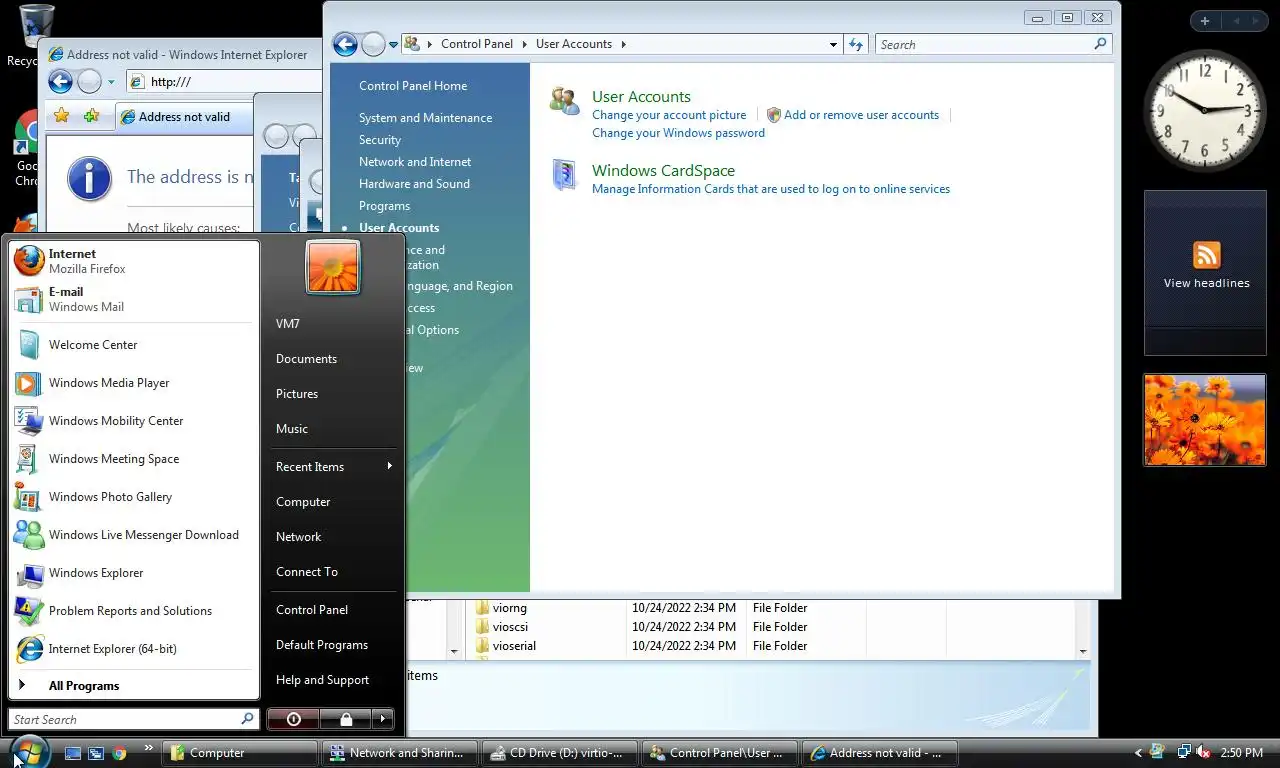Open VM7 user folder
The width and height of the screenshot is (1280, 768).
click(333, 324)
